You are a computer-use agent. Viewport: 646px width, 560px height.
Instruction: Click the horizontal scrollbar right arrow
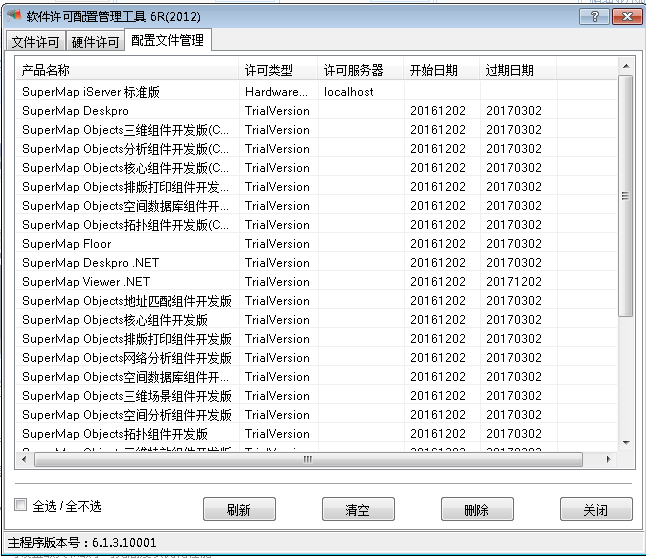[609, 459]
